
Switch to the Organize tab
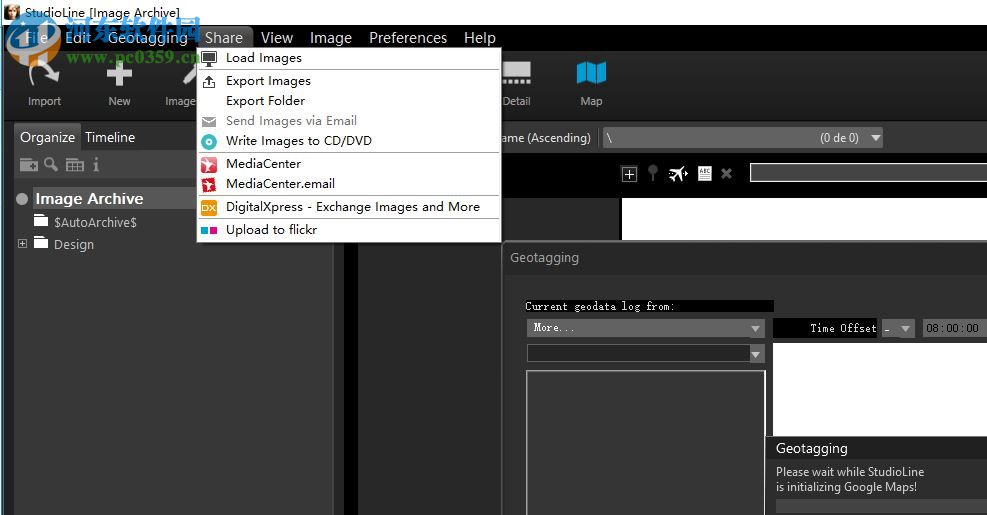coord(47,137)
